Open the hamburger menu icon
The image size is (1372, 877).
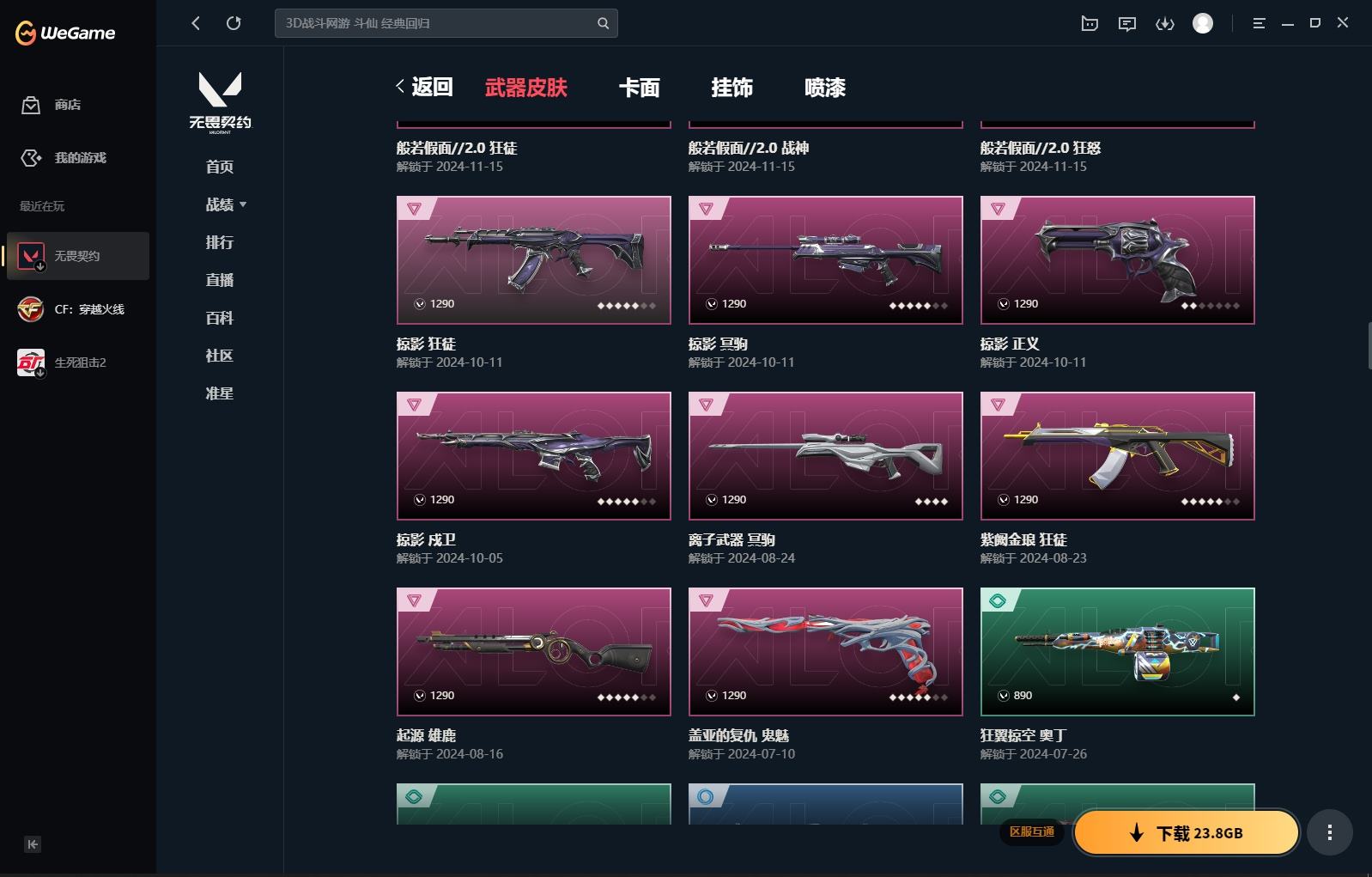click(1259, 23)
